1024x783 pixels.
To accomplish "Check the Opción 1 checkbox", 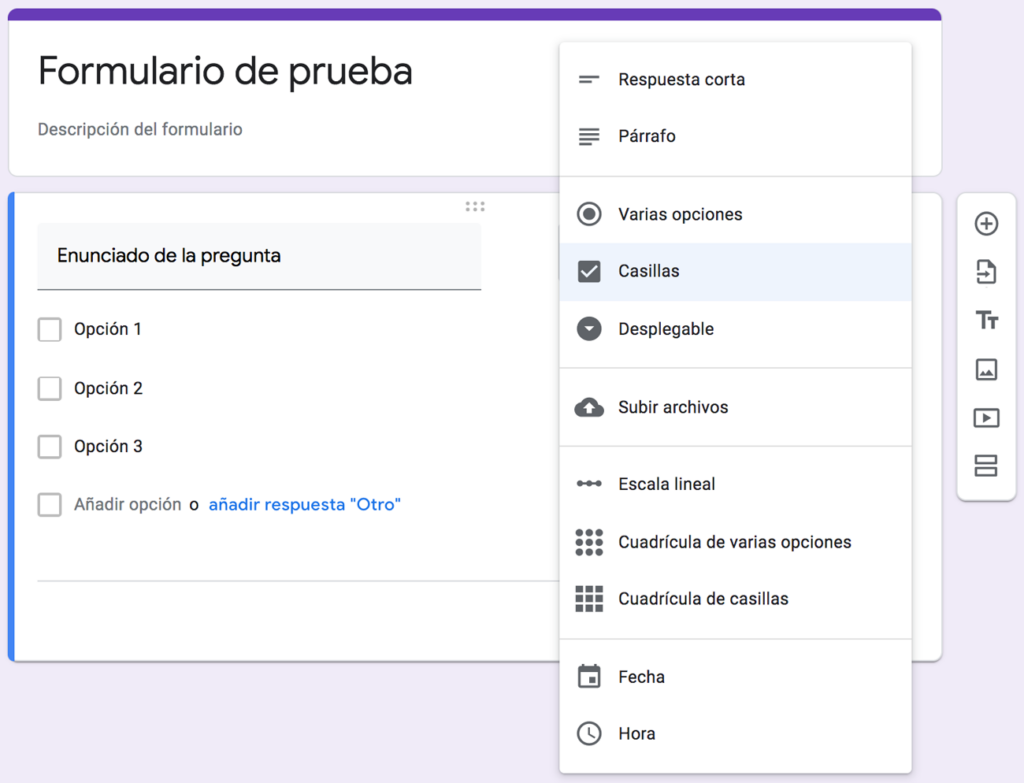I will click(50, 329).
